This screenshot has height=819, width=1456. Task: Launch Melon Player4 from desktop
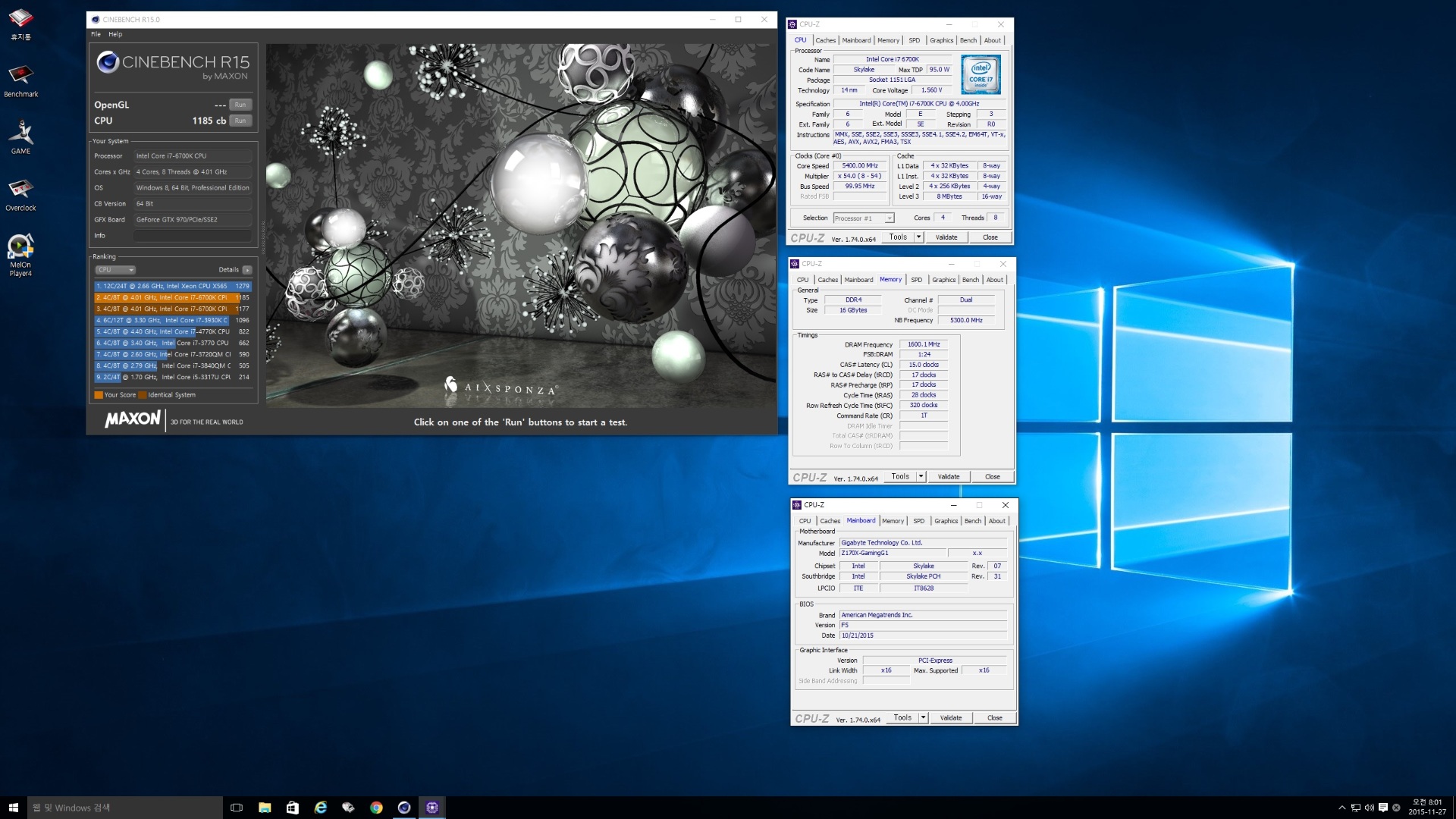pyautogui.click(x=20, y=255)
